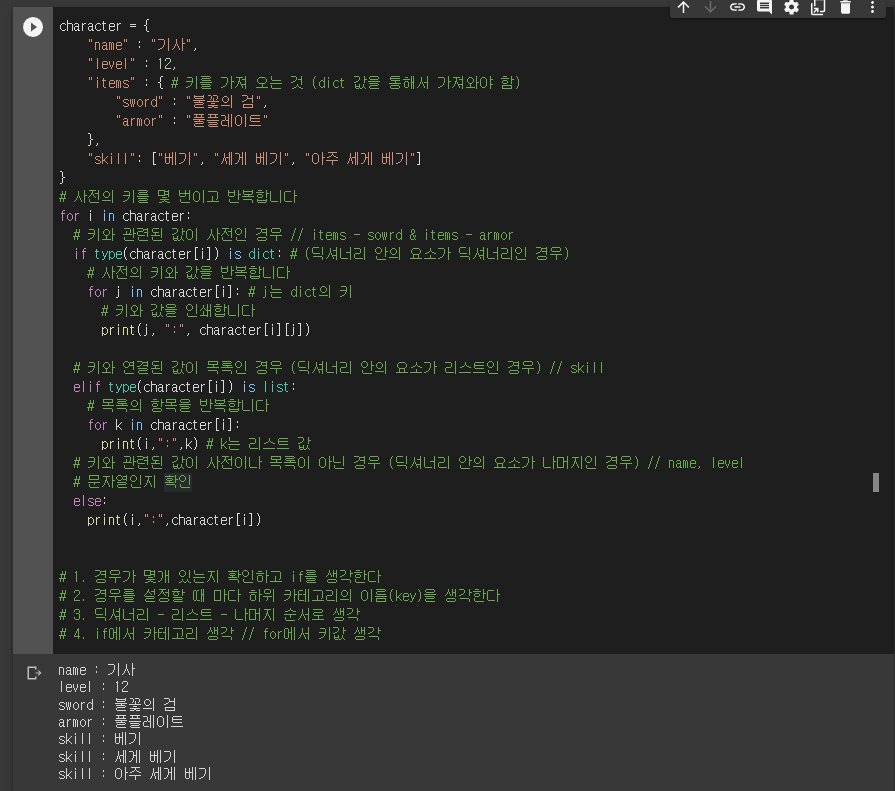Click the comment '# 사전의 키를 몇 번이고 반복합니다'
895x791 pixels.
pos(178,197)
